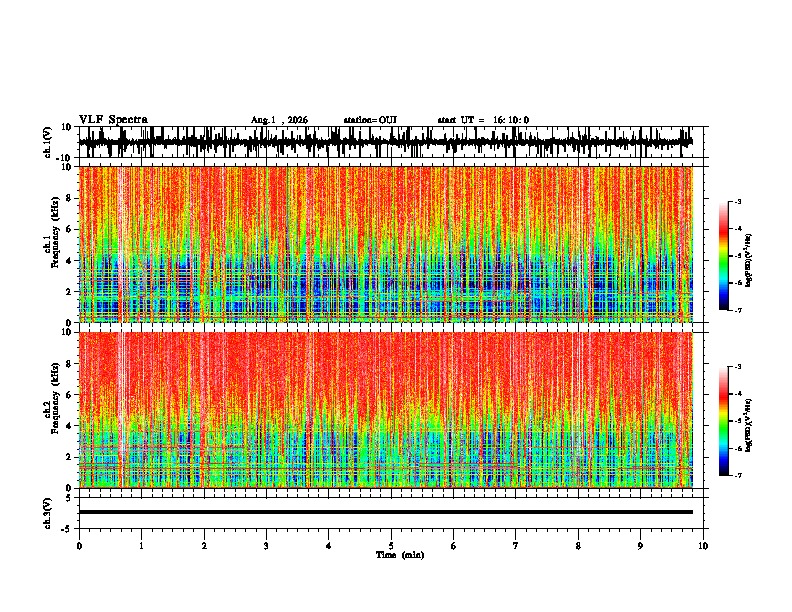Click the "-7" label on ch.2 colorbar

click(x=737, y=475)
